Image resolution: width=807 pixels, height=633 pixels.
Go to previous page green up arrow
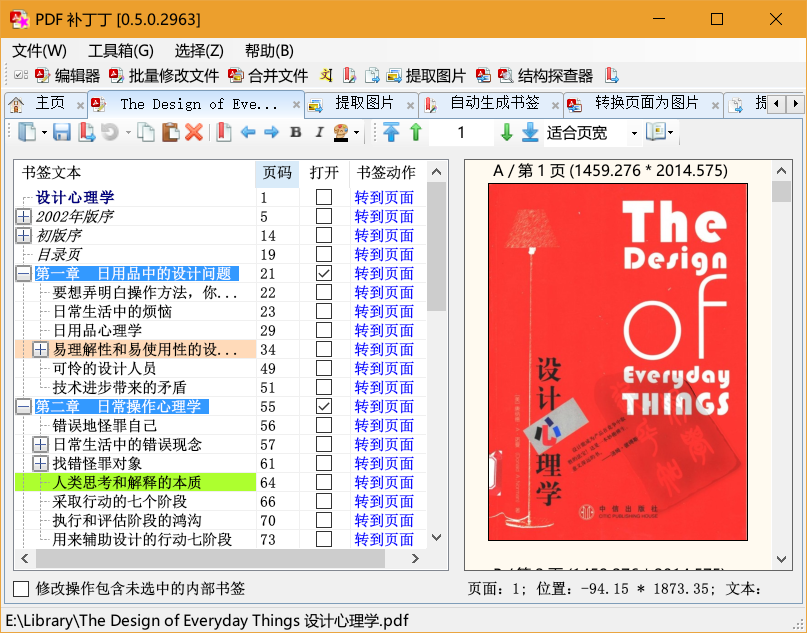(x=416, y=133)
